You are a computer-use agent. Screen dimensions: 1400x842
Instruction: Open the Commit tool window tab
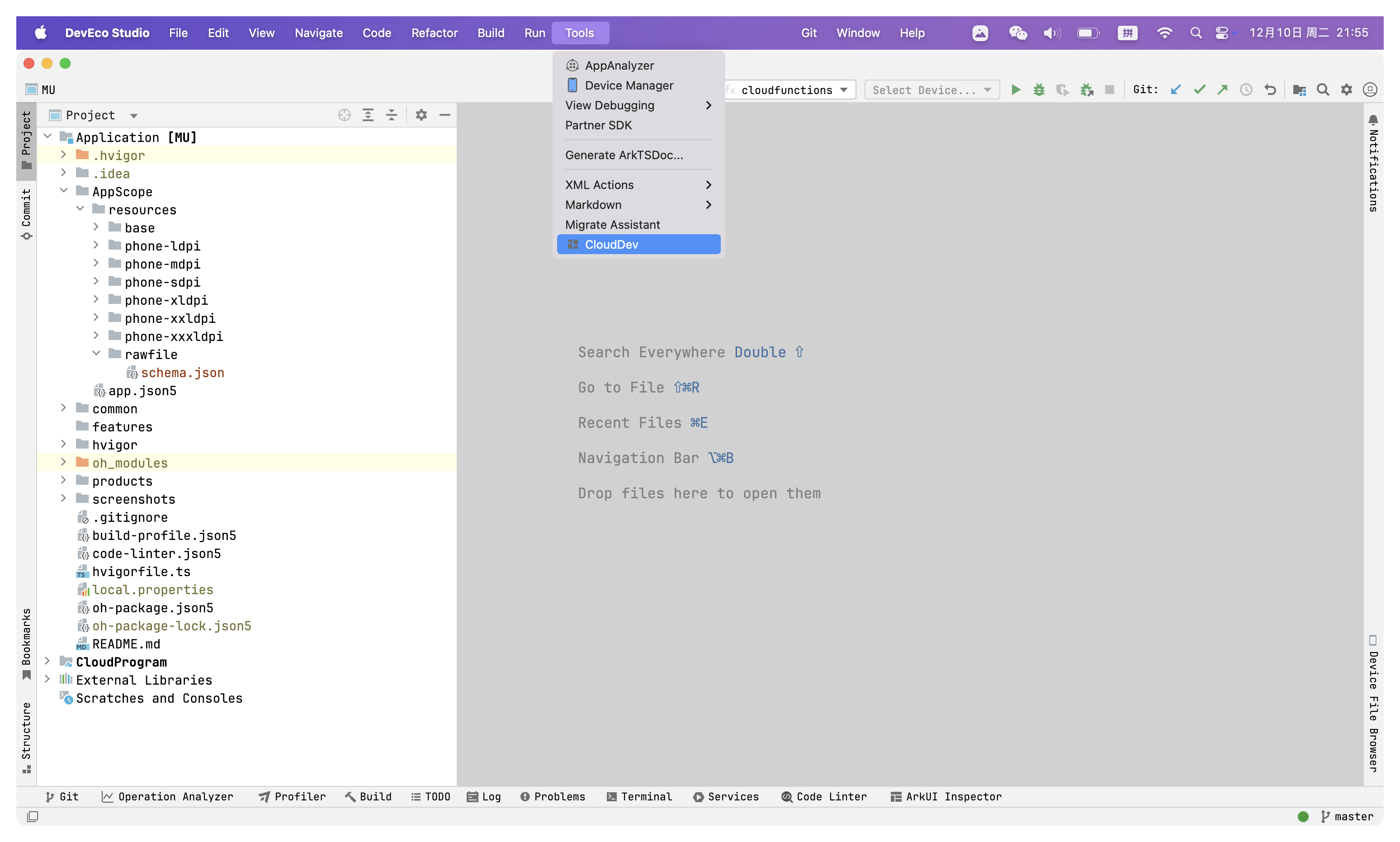tap(27, 214)
